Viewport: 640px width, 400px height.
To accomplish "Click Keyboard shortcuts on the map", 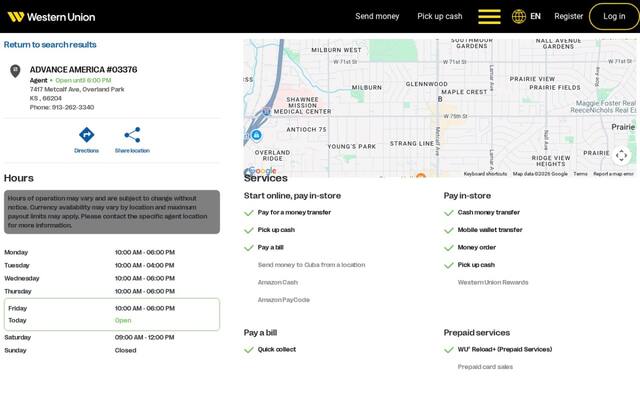I will point(485,174).
